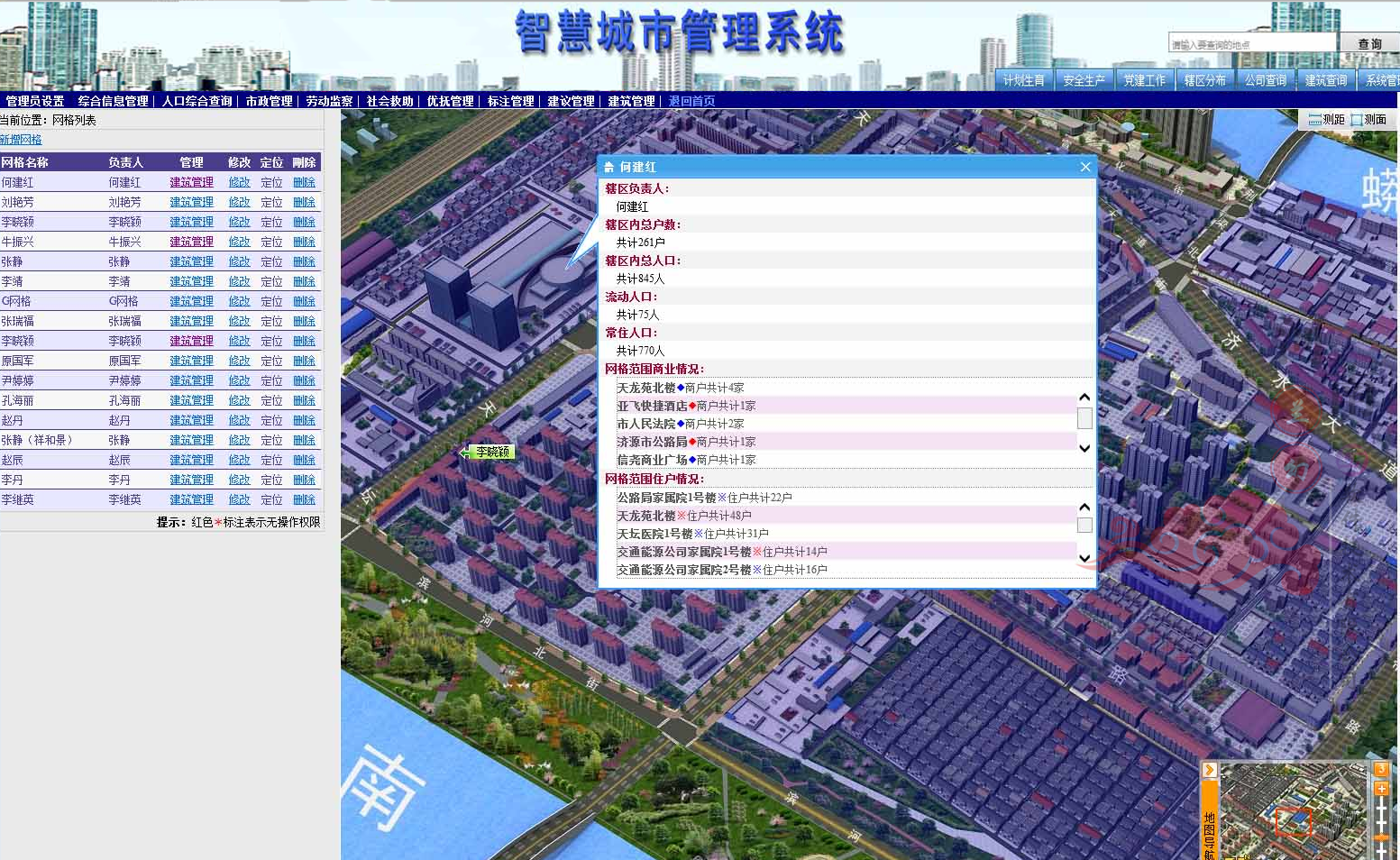
Task: Click the mini-map zoom slider handle
Action: click(1382, 837)
